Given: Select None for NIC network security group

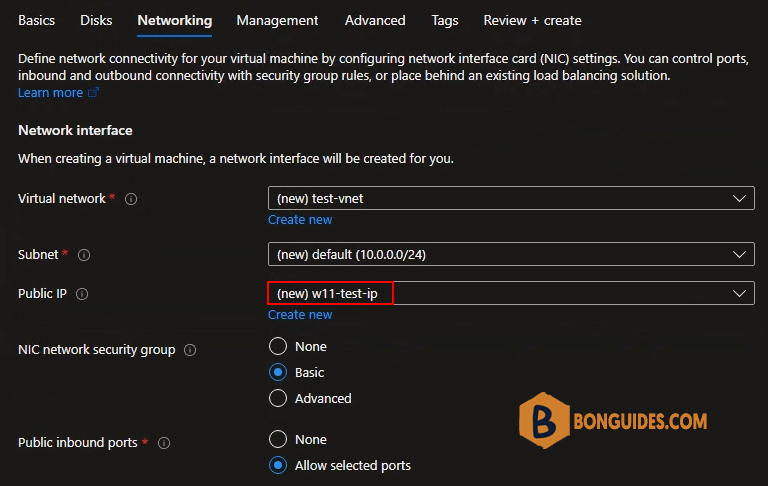Looking at the screenshot, I should pyautogui.click(x=278, y=346).
